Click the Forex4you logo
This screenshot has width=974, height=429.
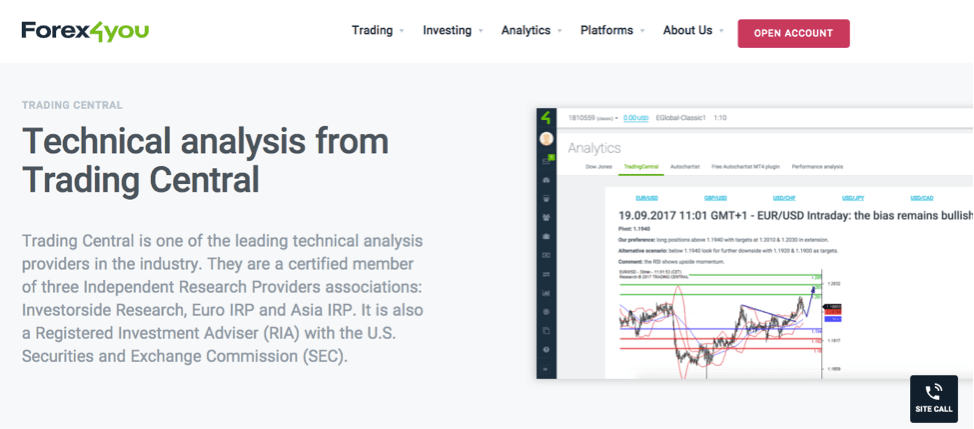85,31
